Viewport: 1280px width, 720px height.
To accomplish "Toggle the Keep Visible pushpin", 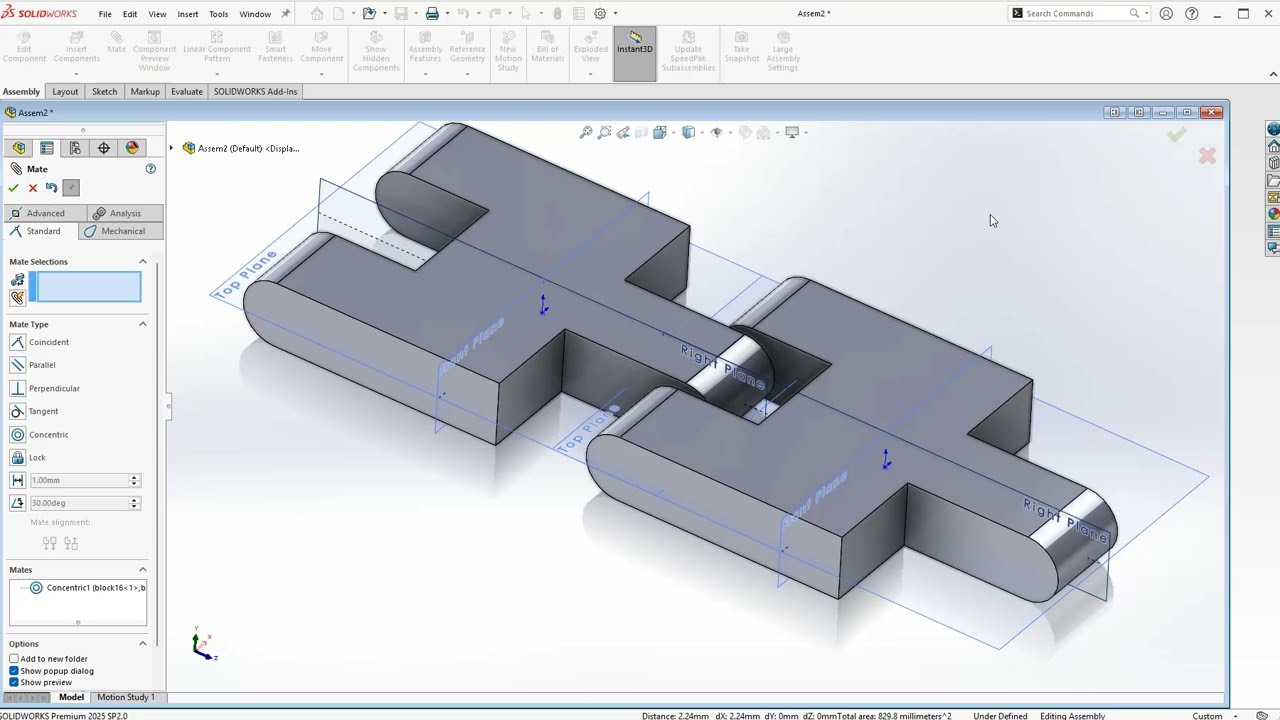I will point(70,188).
